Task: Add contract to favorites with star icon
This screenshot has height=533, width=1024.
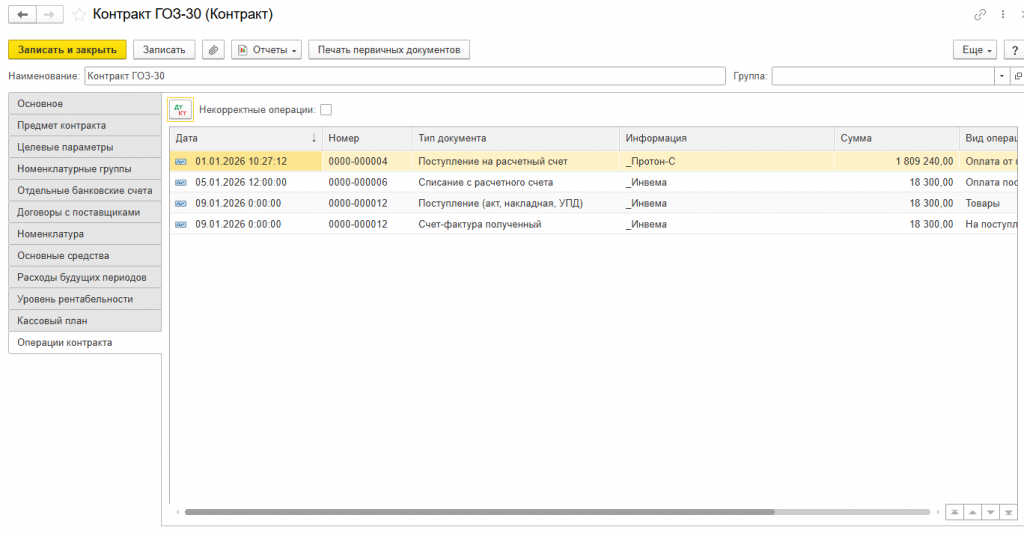Action: (79, 14)
